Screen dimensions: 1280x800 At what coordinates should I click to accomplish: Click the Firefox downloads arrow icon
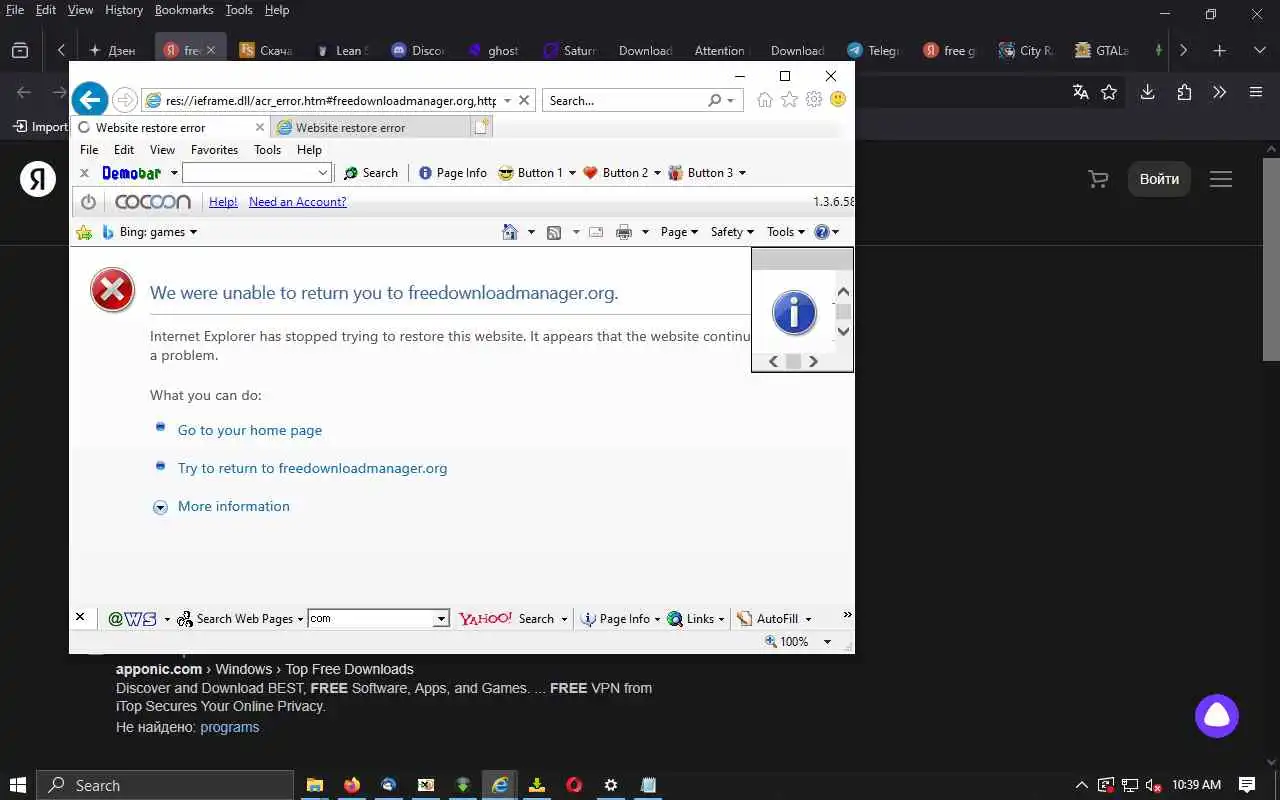click(1148, 92)
